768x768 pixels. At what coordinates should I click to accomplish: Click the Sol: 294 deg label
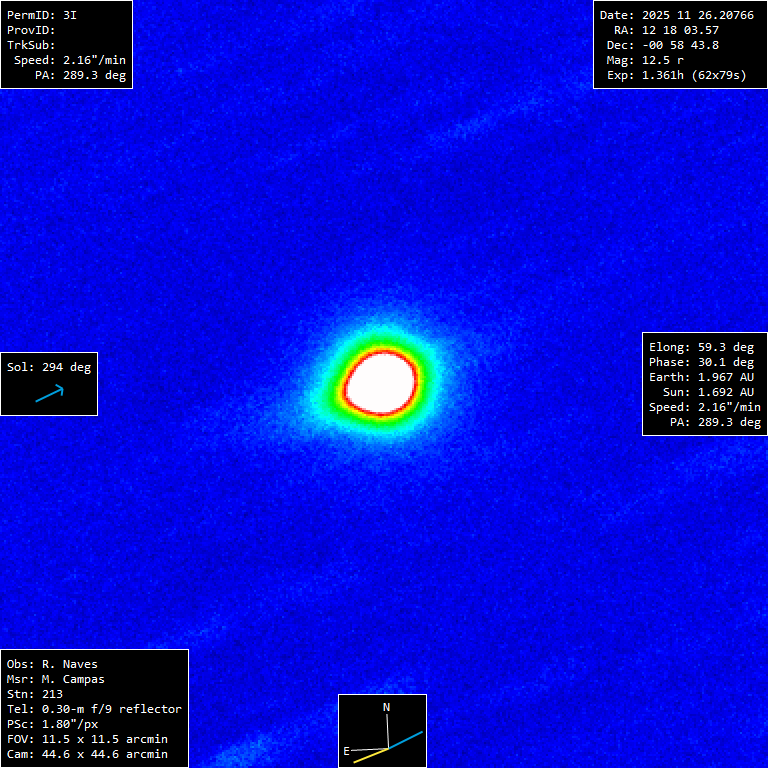[49, 367]
